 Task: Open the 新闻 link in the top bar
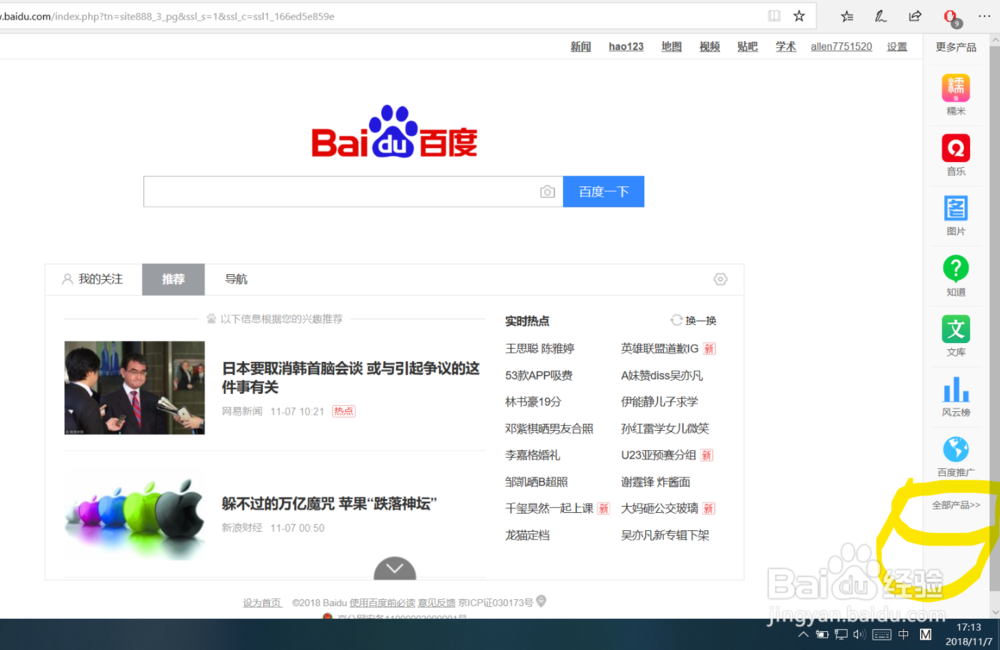[581, 46]
